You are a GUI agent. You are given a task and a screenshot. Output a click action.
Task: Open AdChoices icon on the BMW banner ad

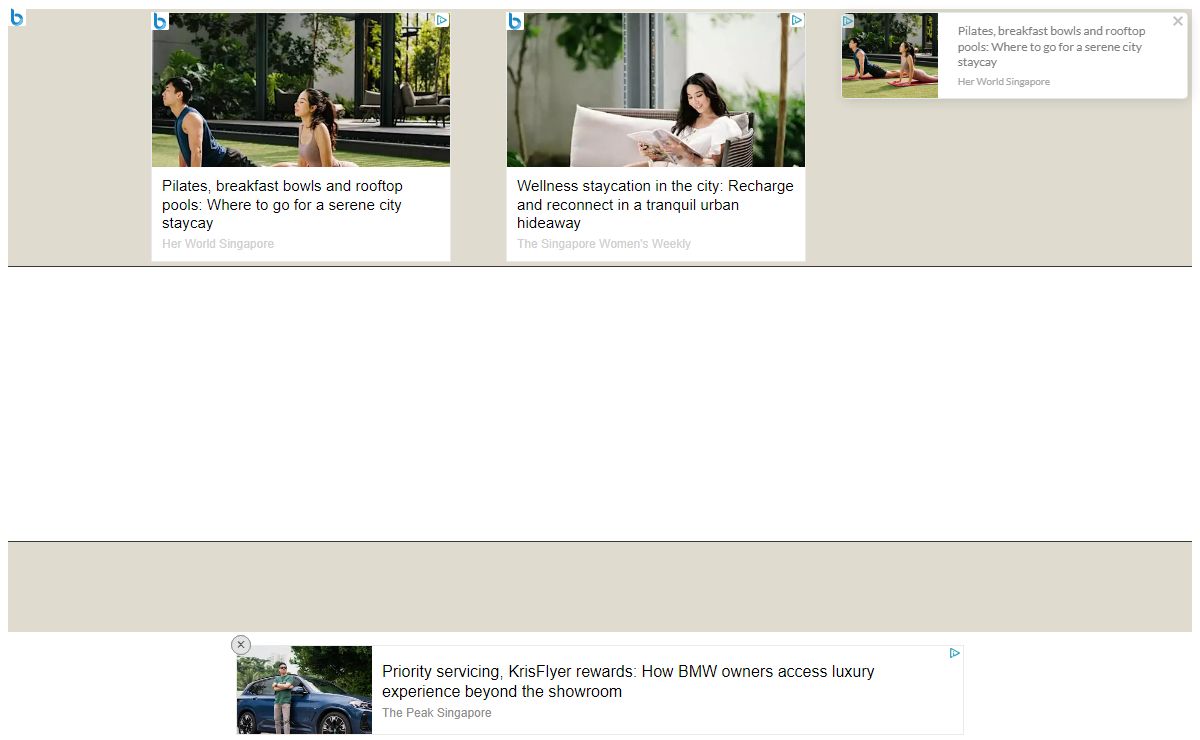[x=955, y=653]
